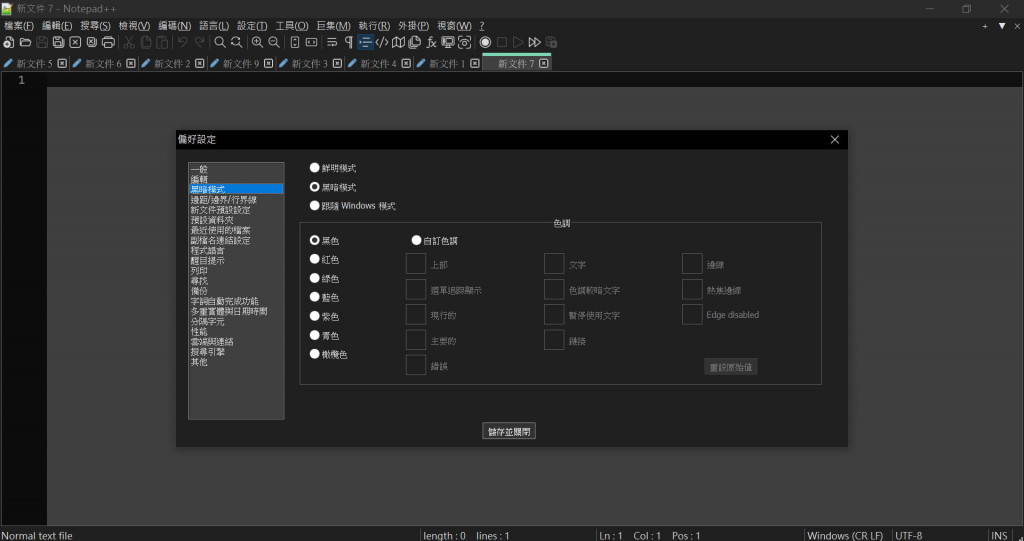Click INS mode in status bar
The width and height of the screenshot is (1024, 541).
tap(999, 535)
